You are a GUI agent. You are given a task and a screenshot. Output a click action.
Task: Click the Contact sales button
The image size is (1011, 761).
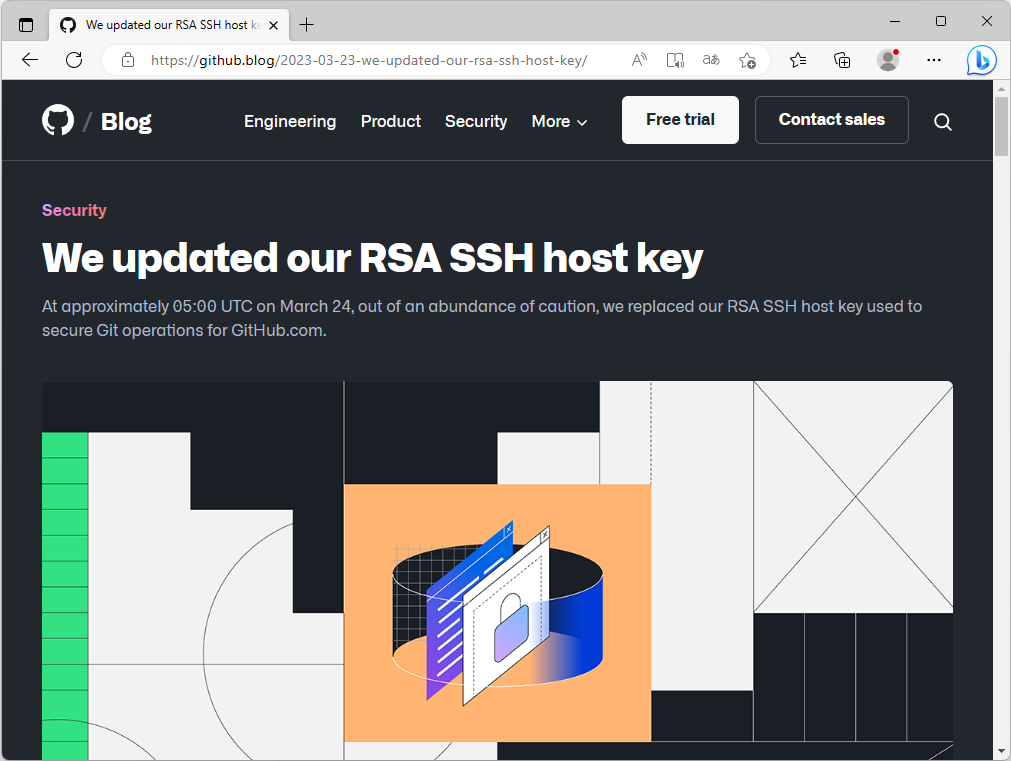pos(831,120)
